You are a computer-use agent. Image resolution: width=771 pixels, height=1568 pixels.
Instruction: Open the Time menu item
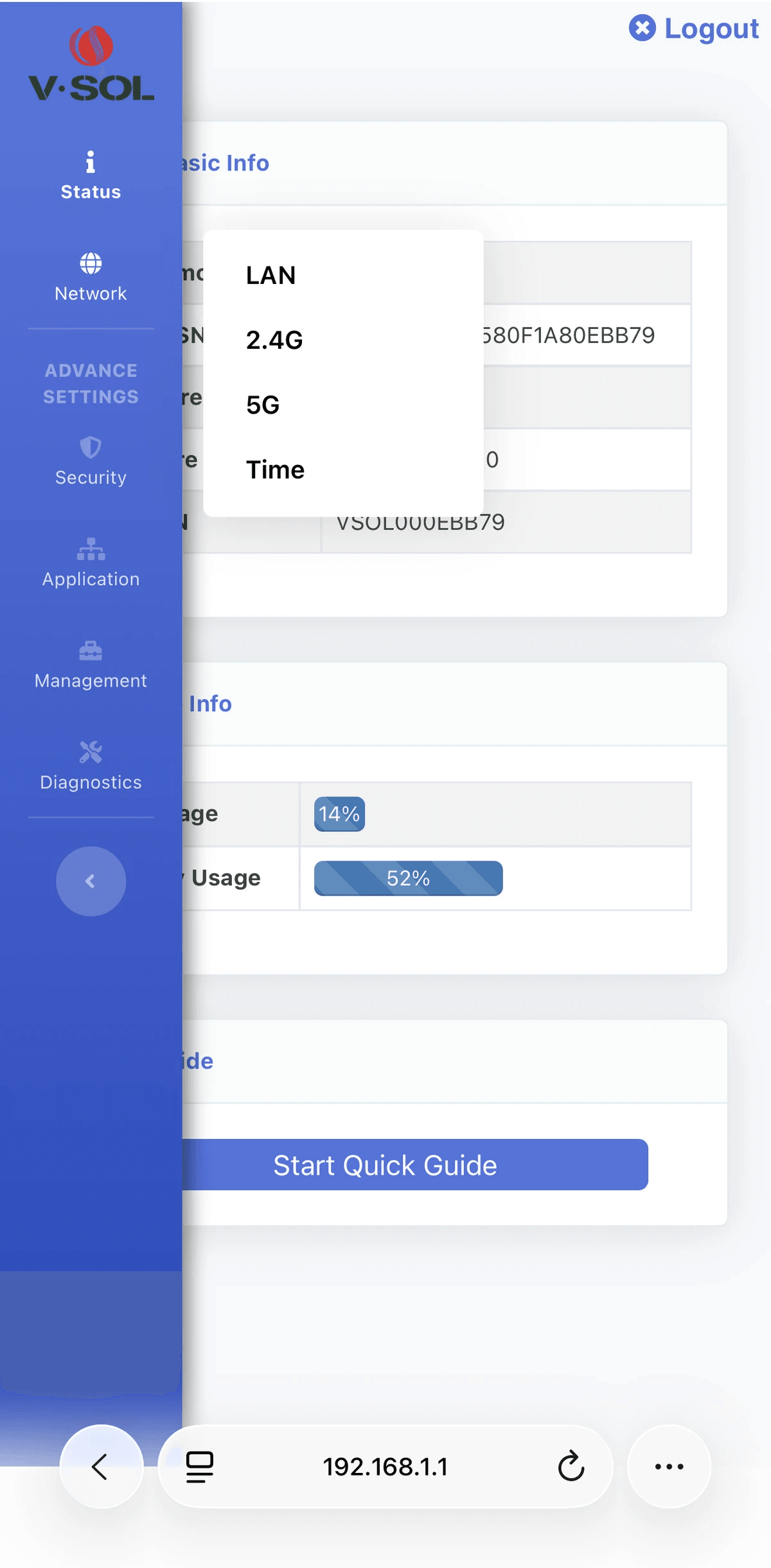pyautogui.click(x=275, y=470)
